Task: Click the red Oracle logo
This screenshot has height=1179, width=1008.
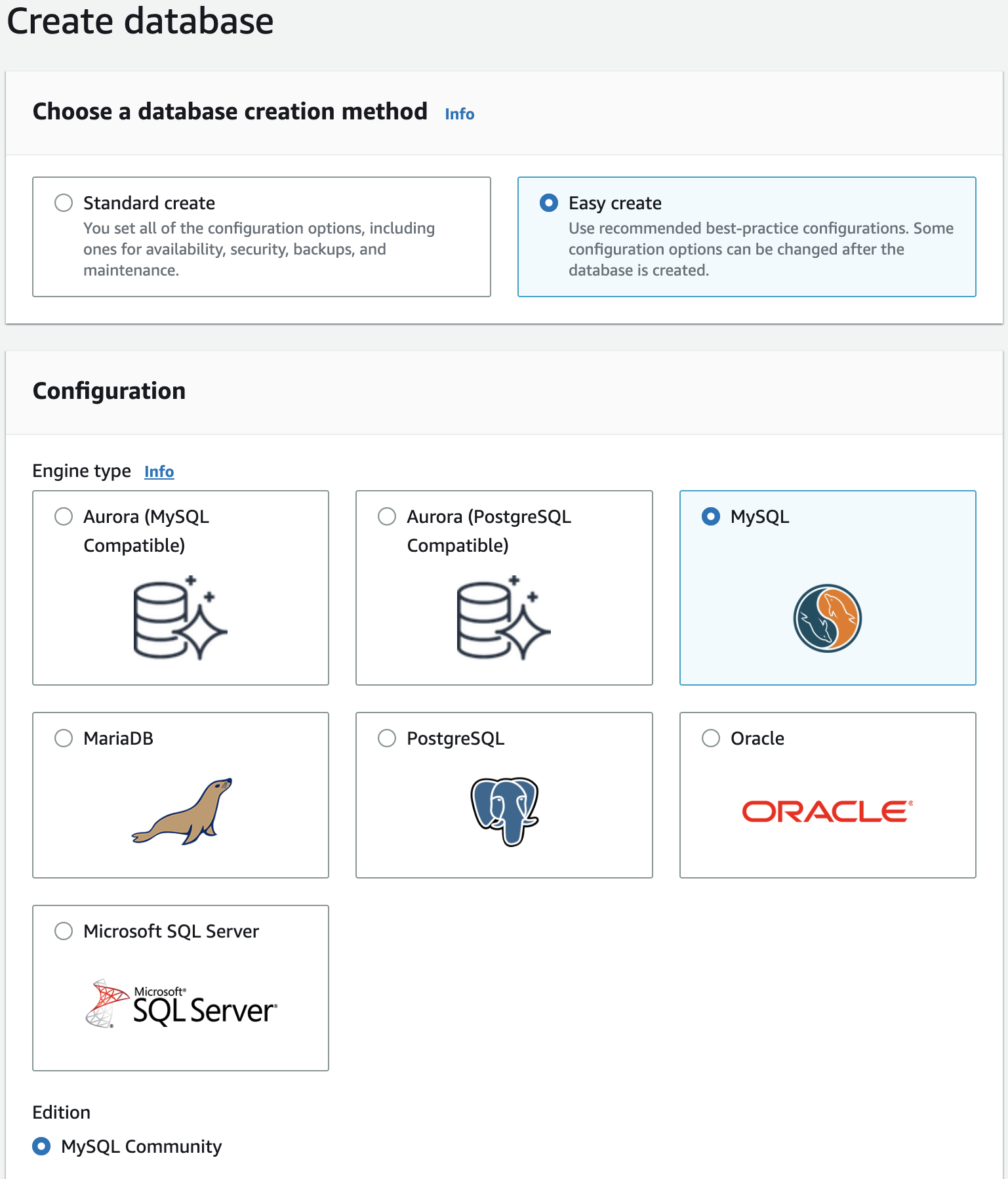Action: pos(827,812)
